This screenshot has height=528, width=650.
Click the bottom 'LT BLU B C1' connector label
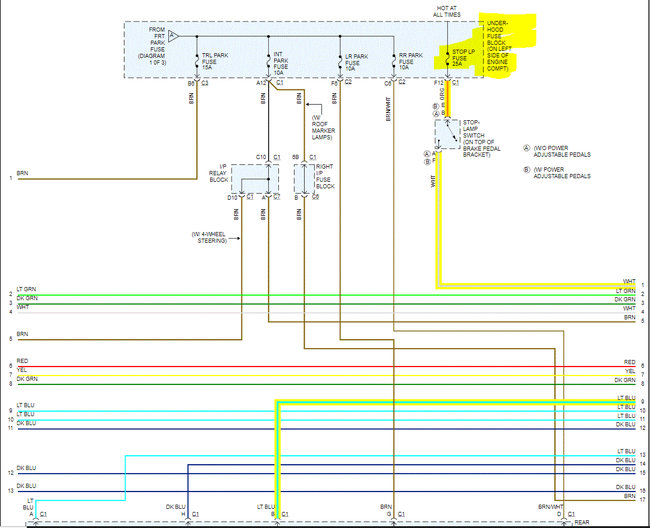[x=273, y=510]
